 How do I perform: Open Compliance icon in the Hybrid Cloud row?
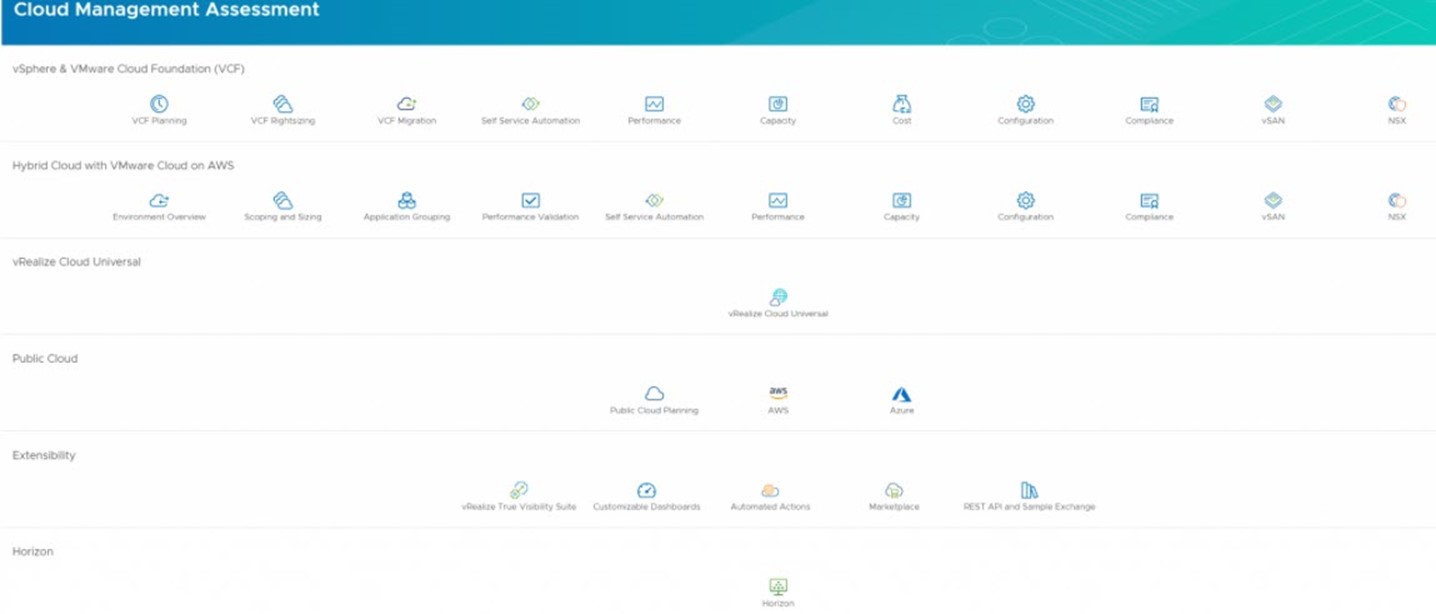[x=1149, y=201]
